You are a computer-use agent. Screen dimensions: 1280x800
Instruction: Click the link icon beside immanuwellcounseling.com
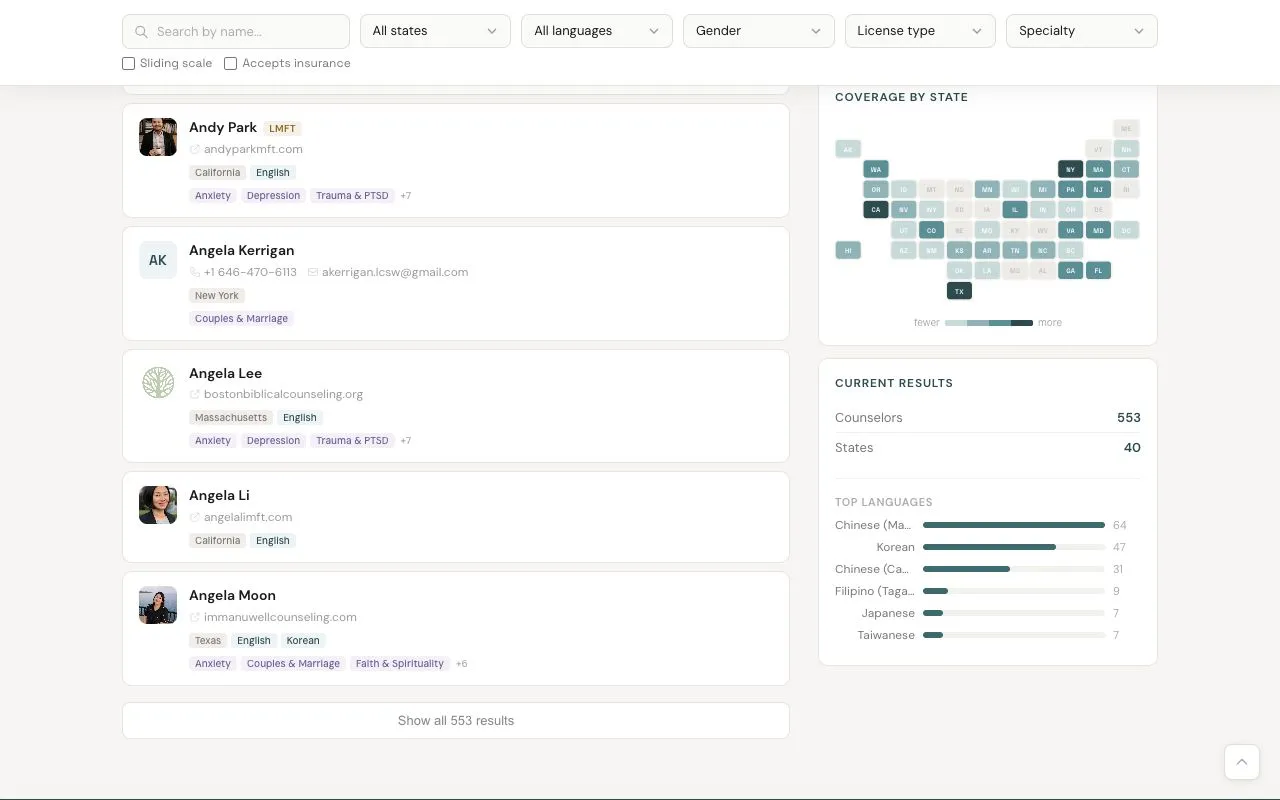click(x=193, y=617)
